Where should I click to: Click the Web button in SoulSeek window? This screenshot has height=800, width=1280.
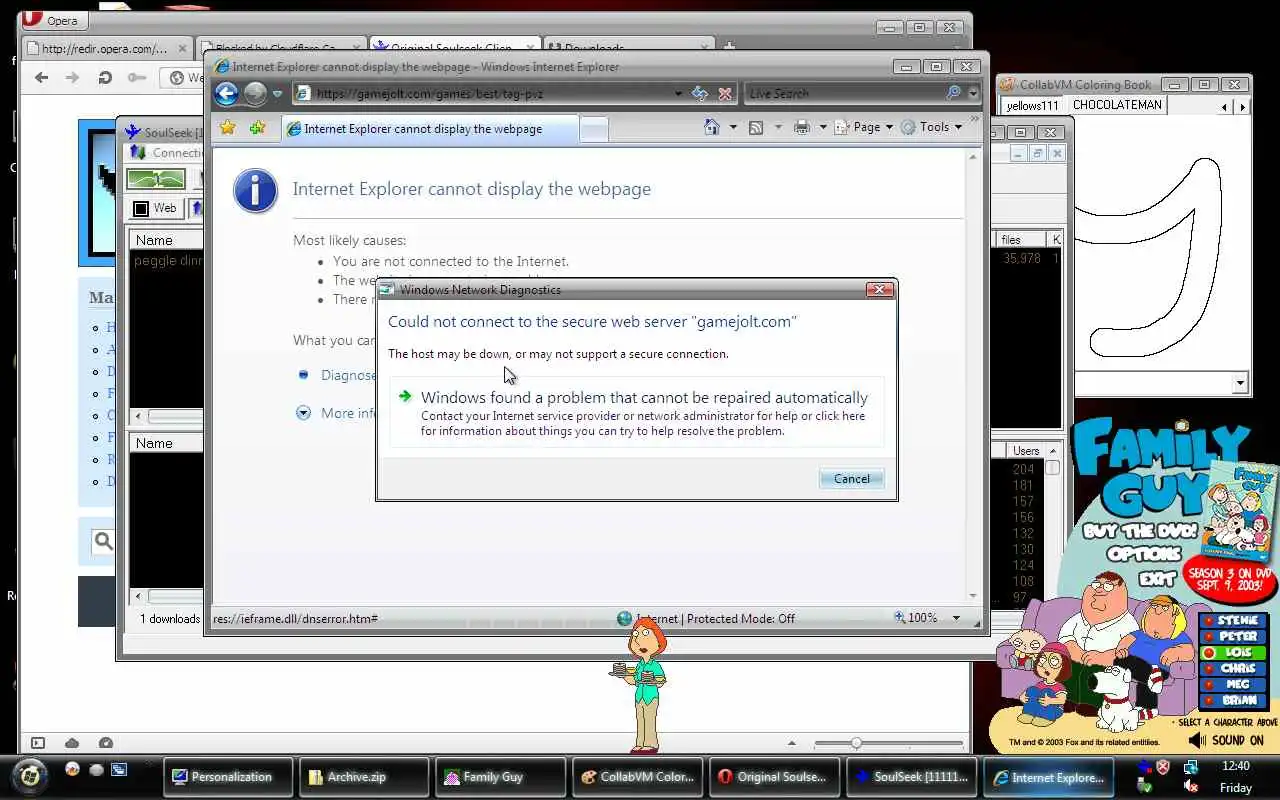coord(155,208)
